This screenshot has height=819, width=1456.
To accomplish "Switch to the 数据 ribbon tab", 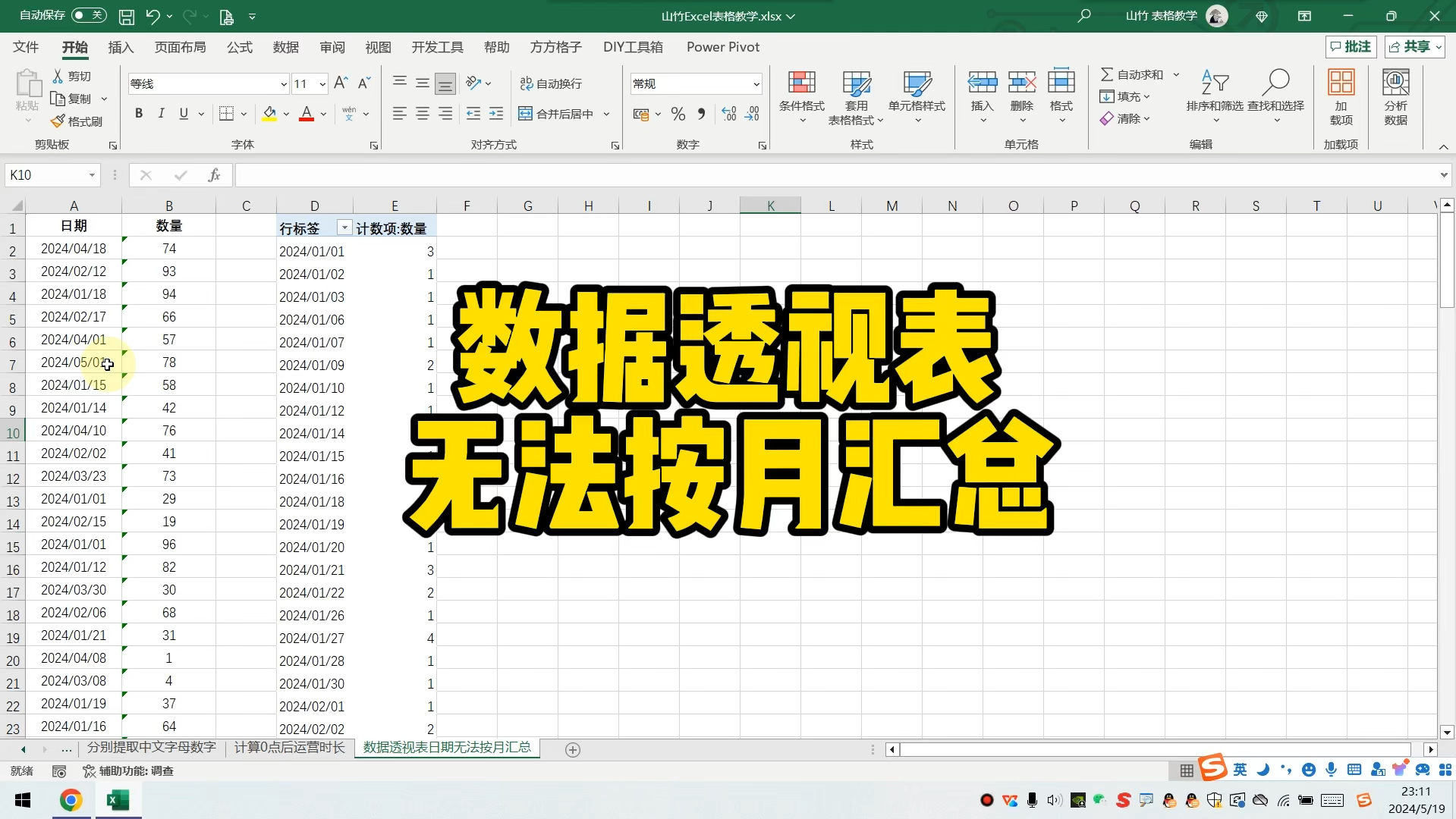I will 285,47.
